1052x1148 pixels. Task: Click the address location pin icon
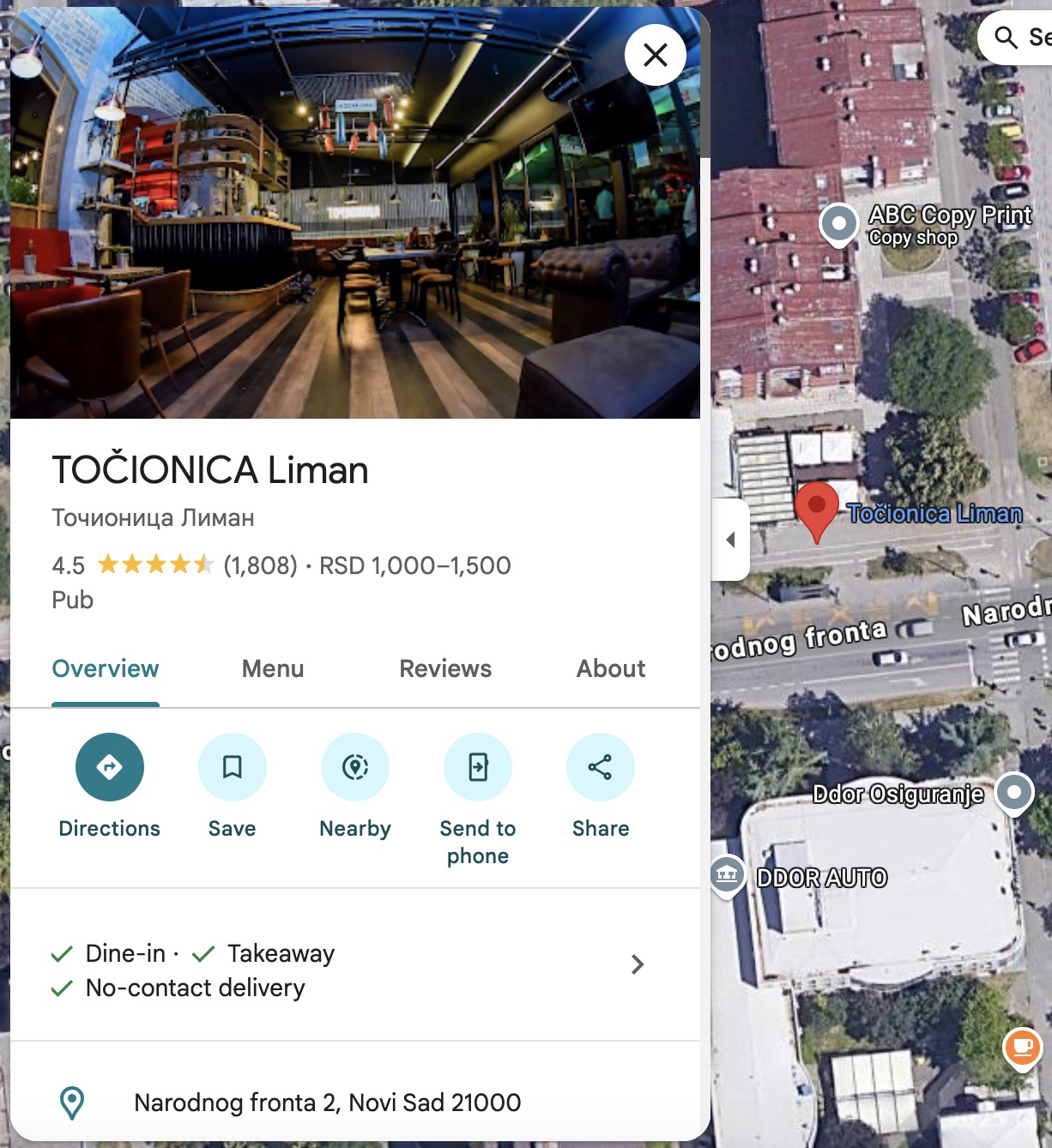pos(72,1103)
